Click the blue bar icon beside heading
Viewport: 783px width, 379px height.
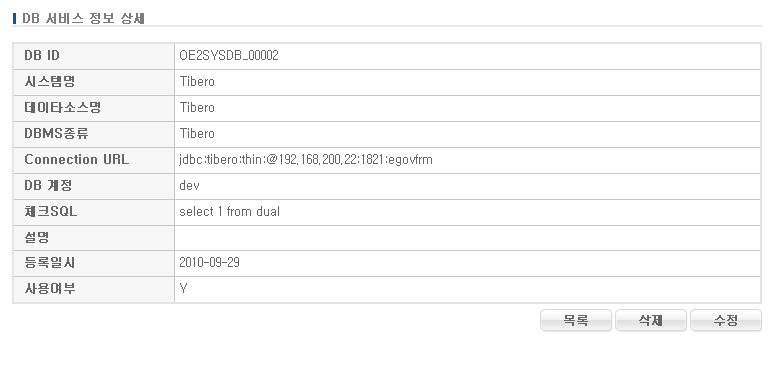pyautogui.click(x=14, y=18)
